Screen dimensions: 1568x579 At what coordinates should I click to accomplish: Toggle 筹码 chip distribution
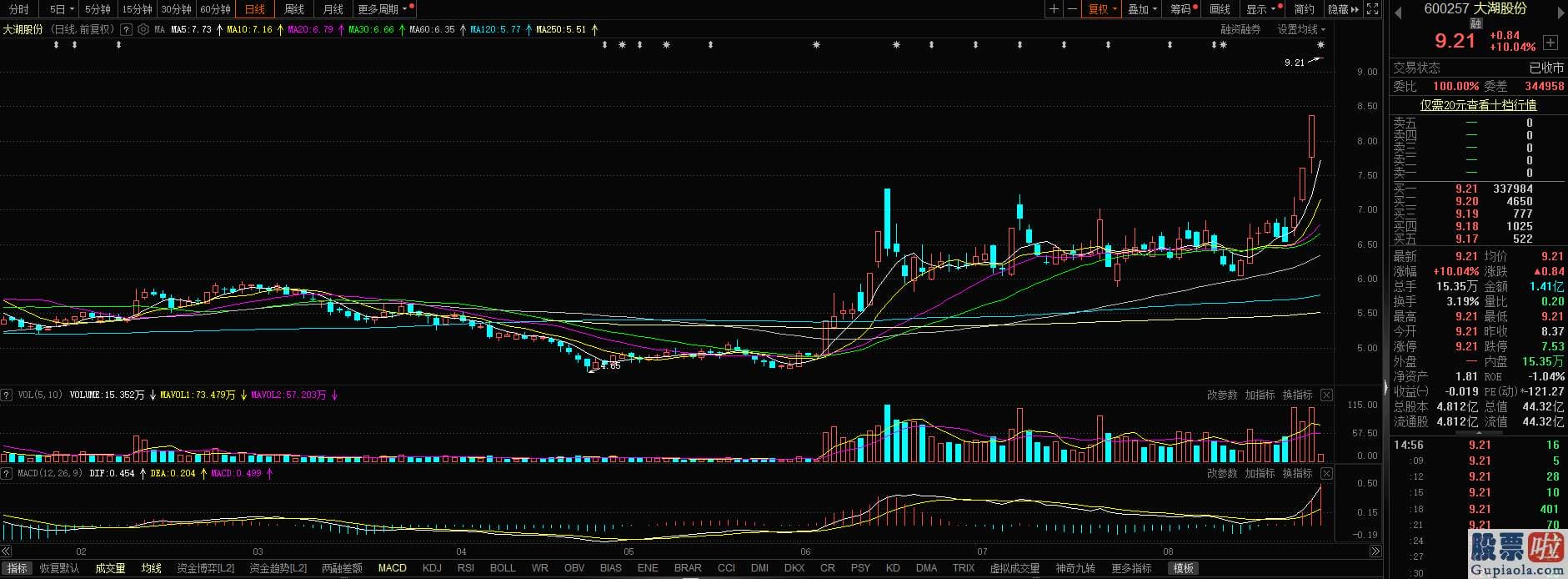(1183, 9)
